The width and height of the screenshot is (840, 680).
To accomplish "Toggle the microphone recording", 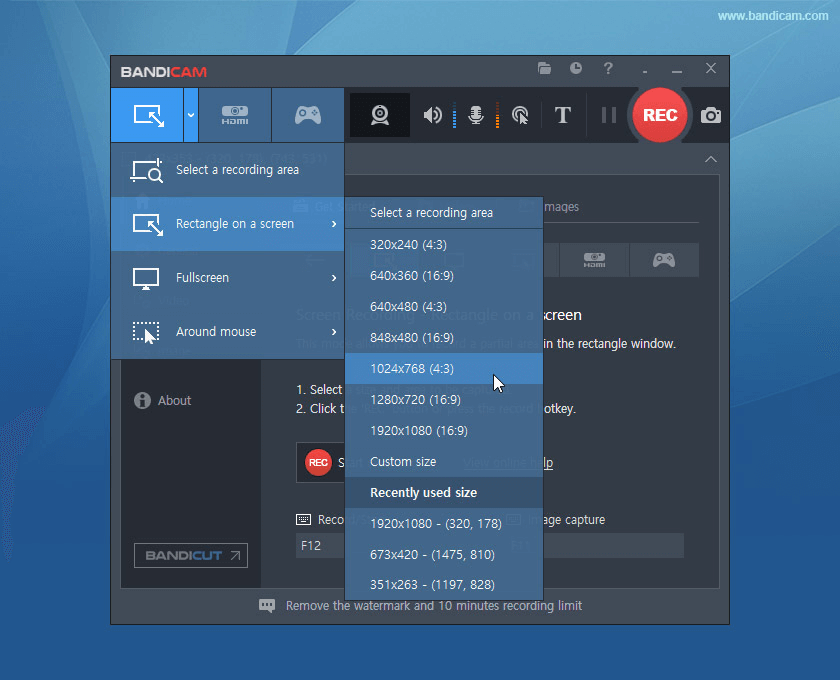I will click(476, 115).
